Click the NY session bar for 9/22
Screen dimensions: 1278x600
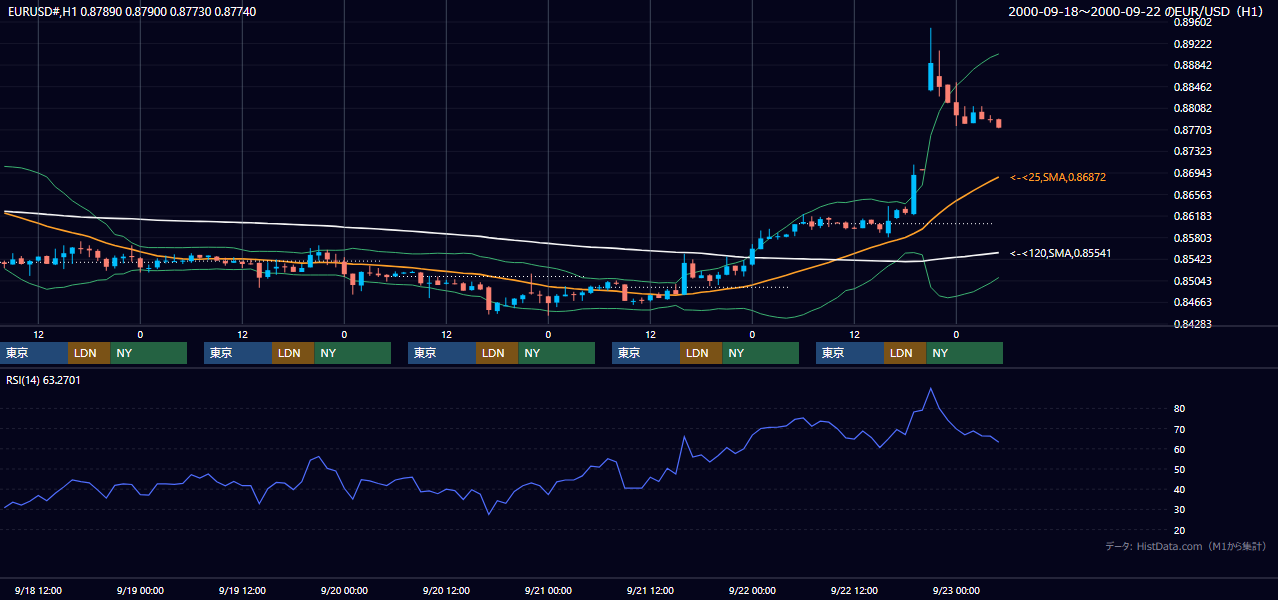point(964,353)
